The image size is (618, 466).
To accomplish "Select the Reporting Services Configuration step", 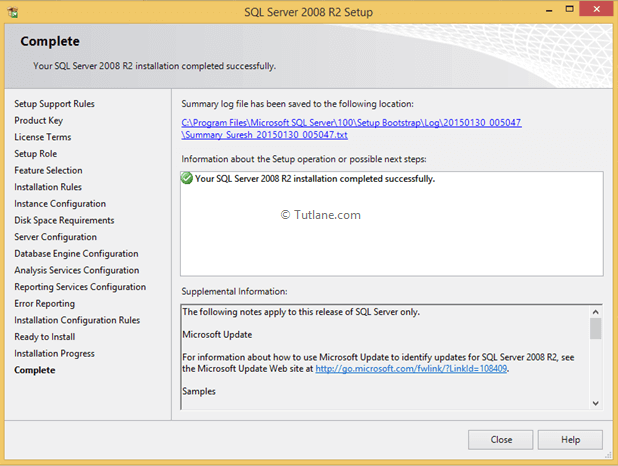I will click(80, 287).
